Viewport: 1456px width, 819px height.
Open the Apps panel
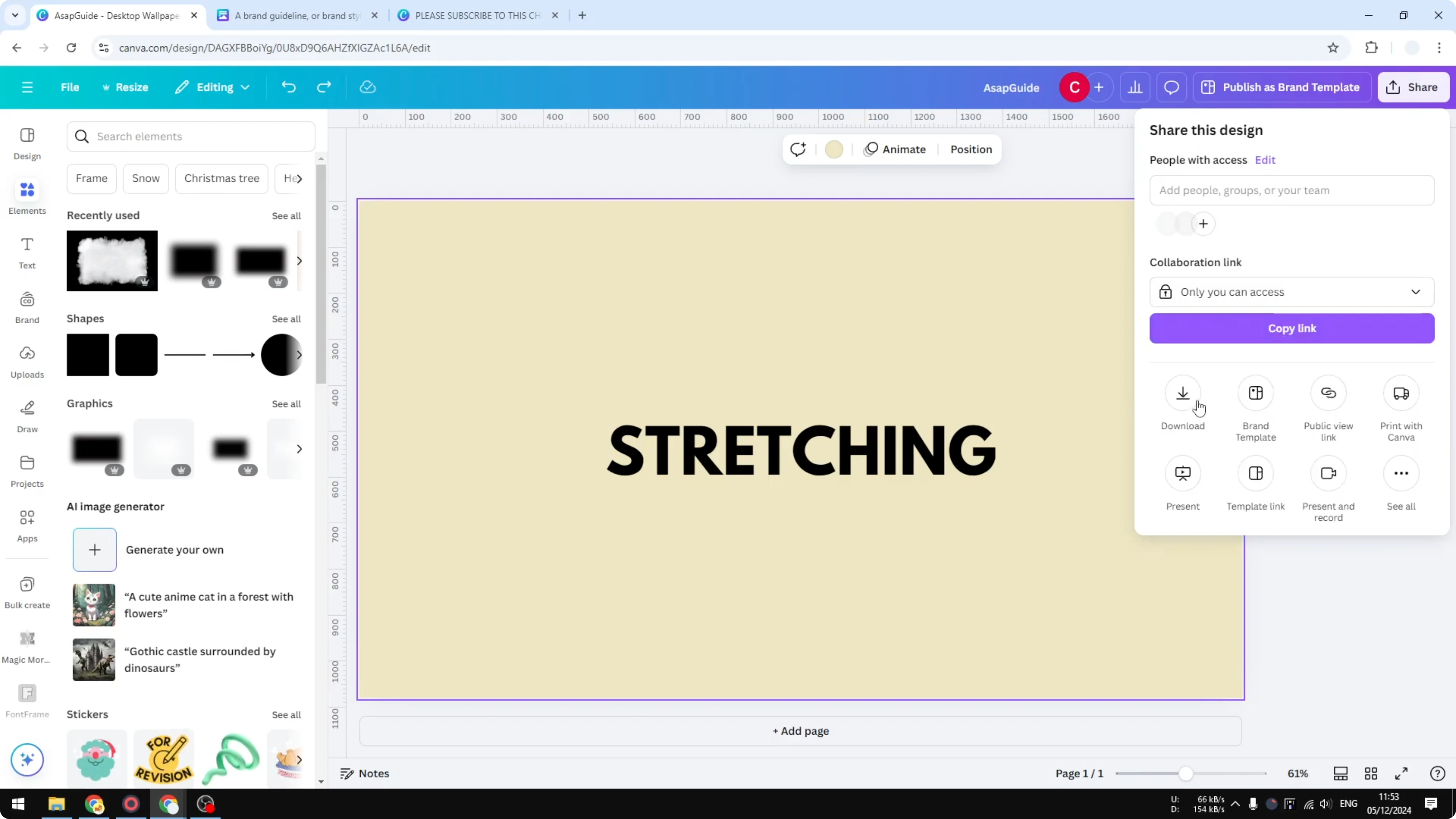(x=27, y=526)
